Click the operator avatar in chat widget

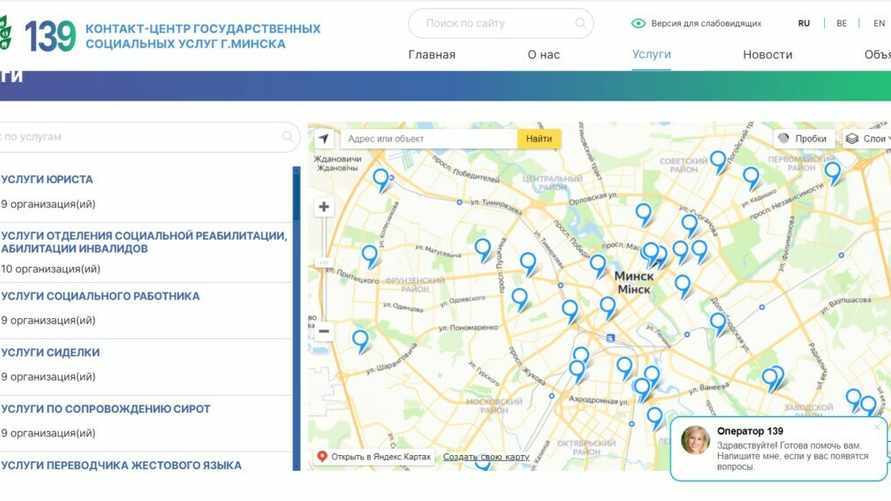pos(696,440)
